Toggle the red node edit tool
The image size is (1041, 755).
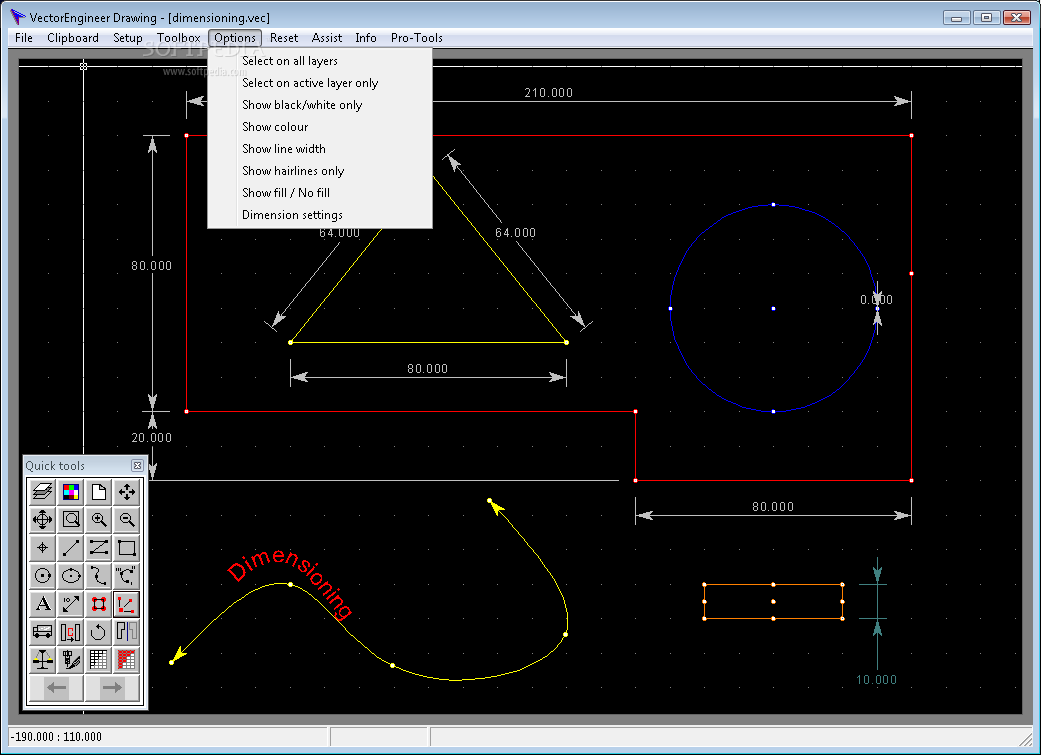(126, 604)
